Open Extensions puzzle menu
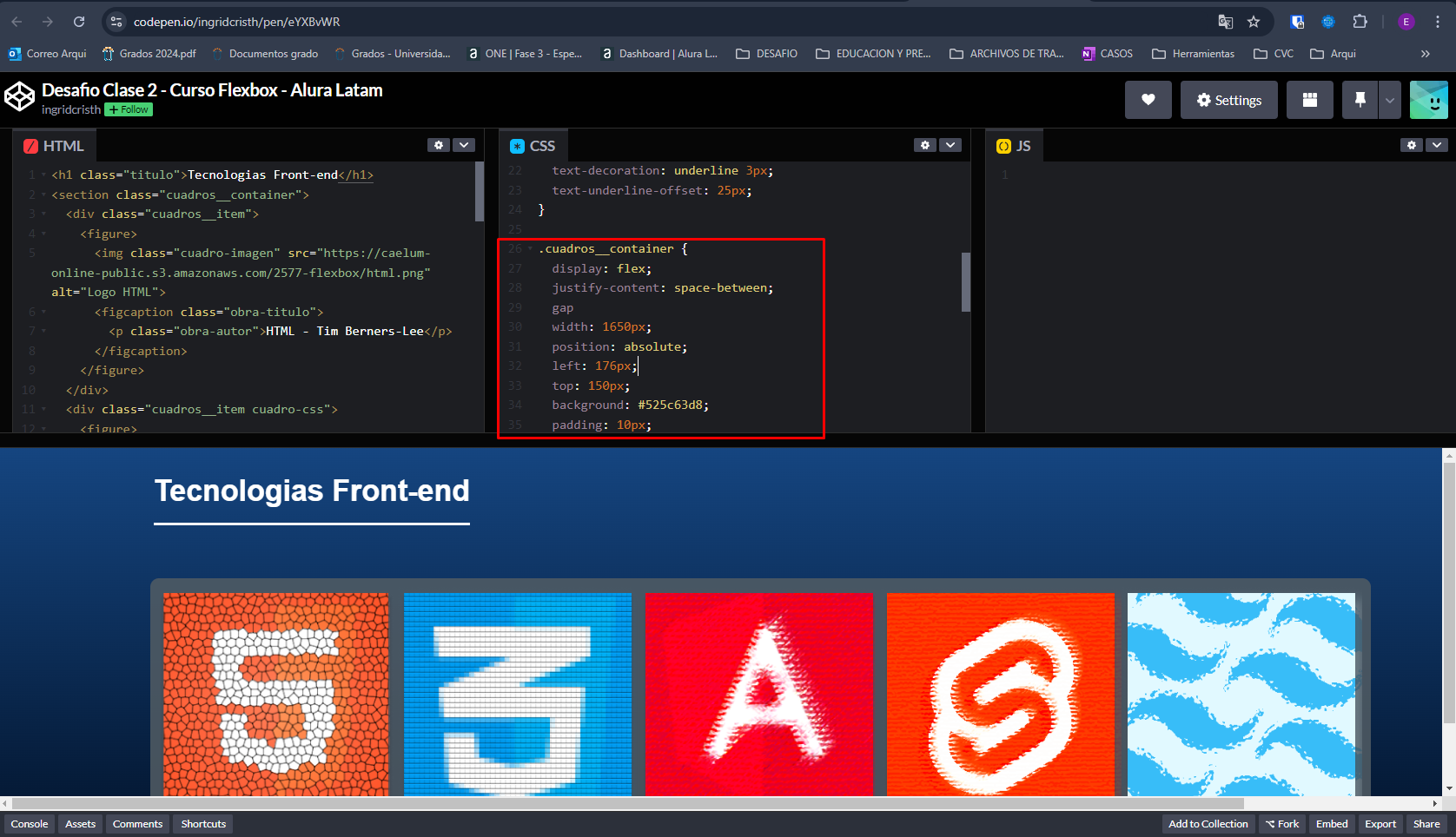The width and height of the screenshot is (1456, 837). point(1360,22)
